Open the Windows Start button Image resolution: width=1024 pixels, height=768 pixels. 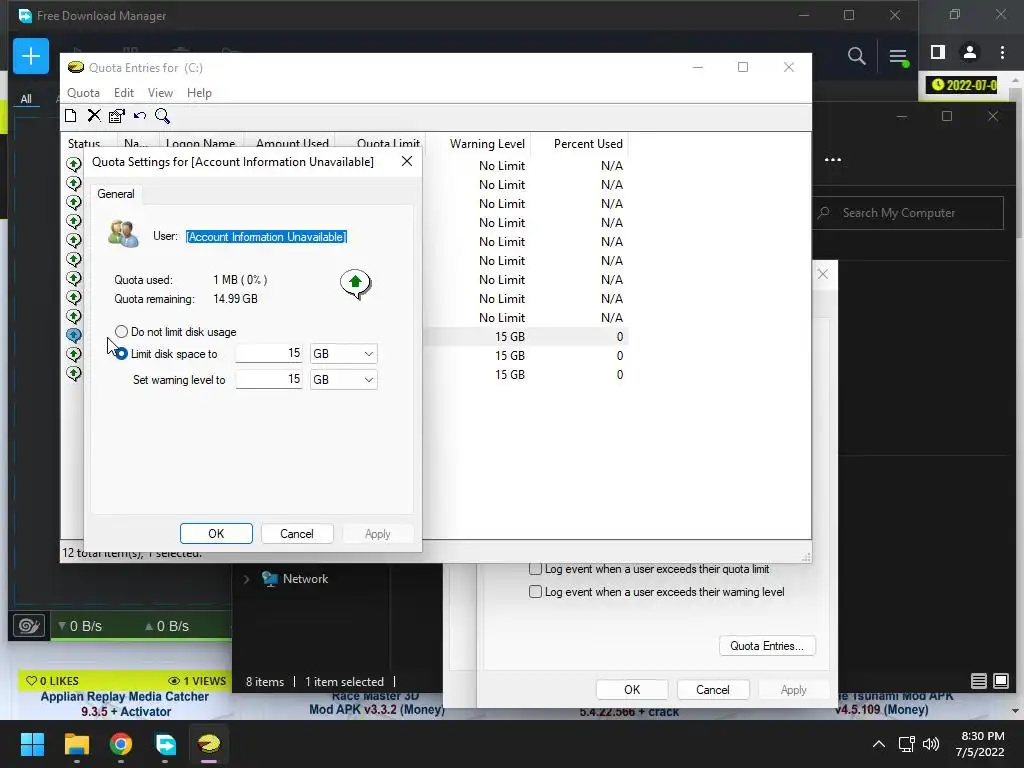tap(32, 744)
